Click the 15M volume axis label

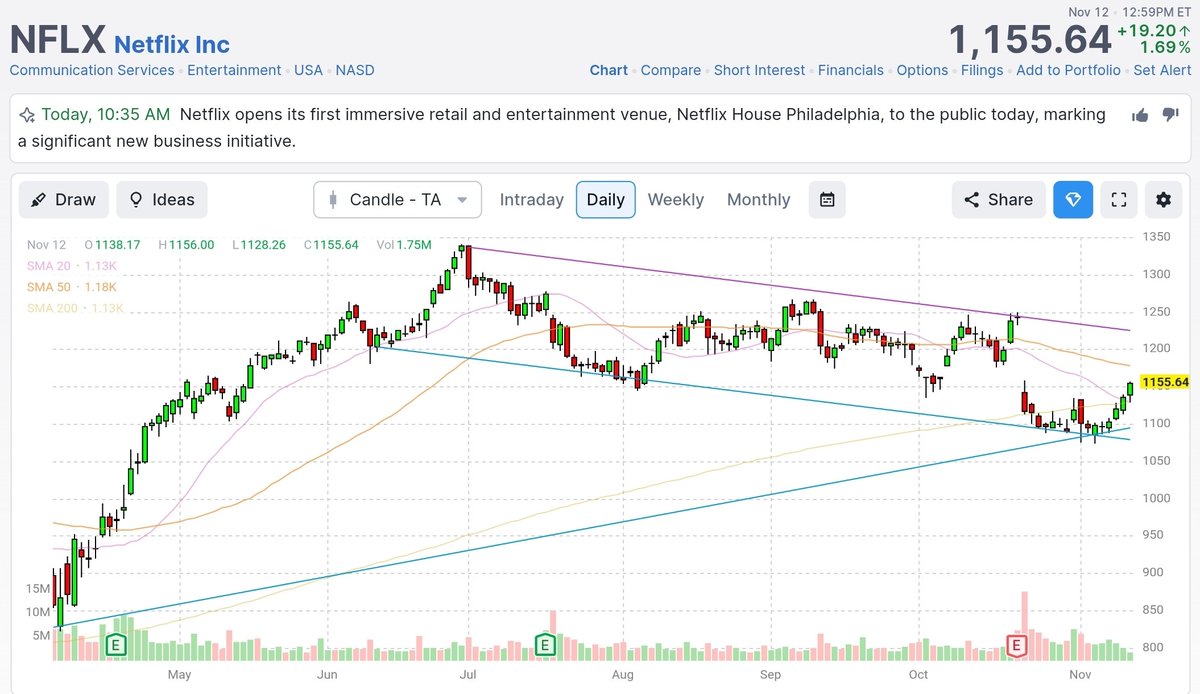(38, 589)
